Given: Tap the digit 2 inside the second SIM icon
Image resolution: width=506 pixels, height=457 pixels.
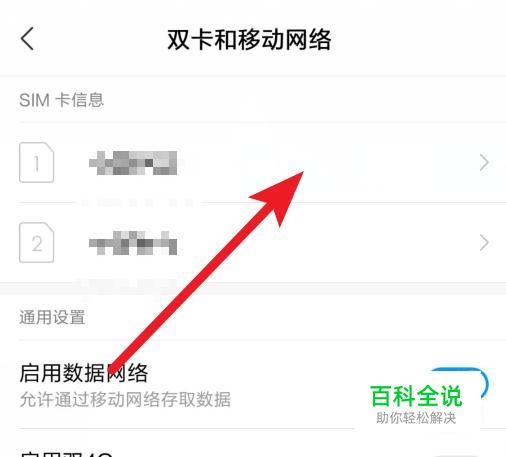Looking at the screenshot, I should click(x=37, y=244).
